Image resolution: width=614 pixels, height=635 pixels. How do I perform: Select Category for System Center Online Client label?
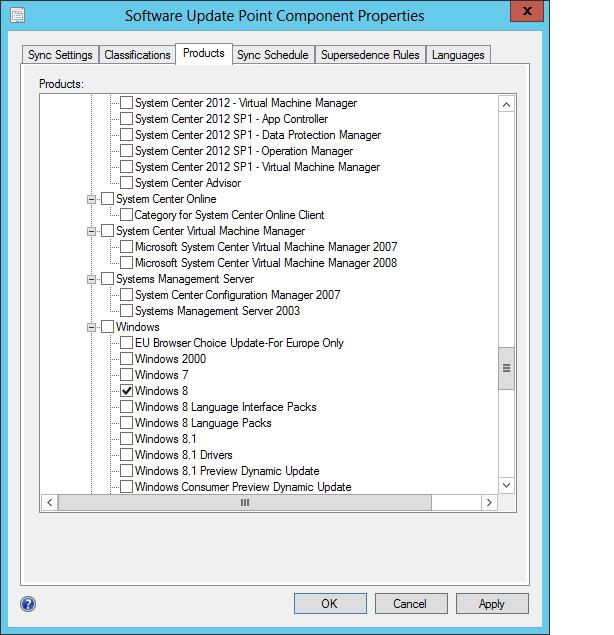point(229,215)
